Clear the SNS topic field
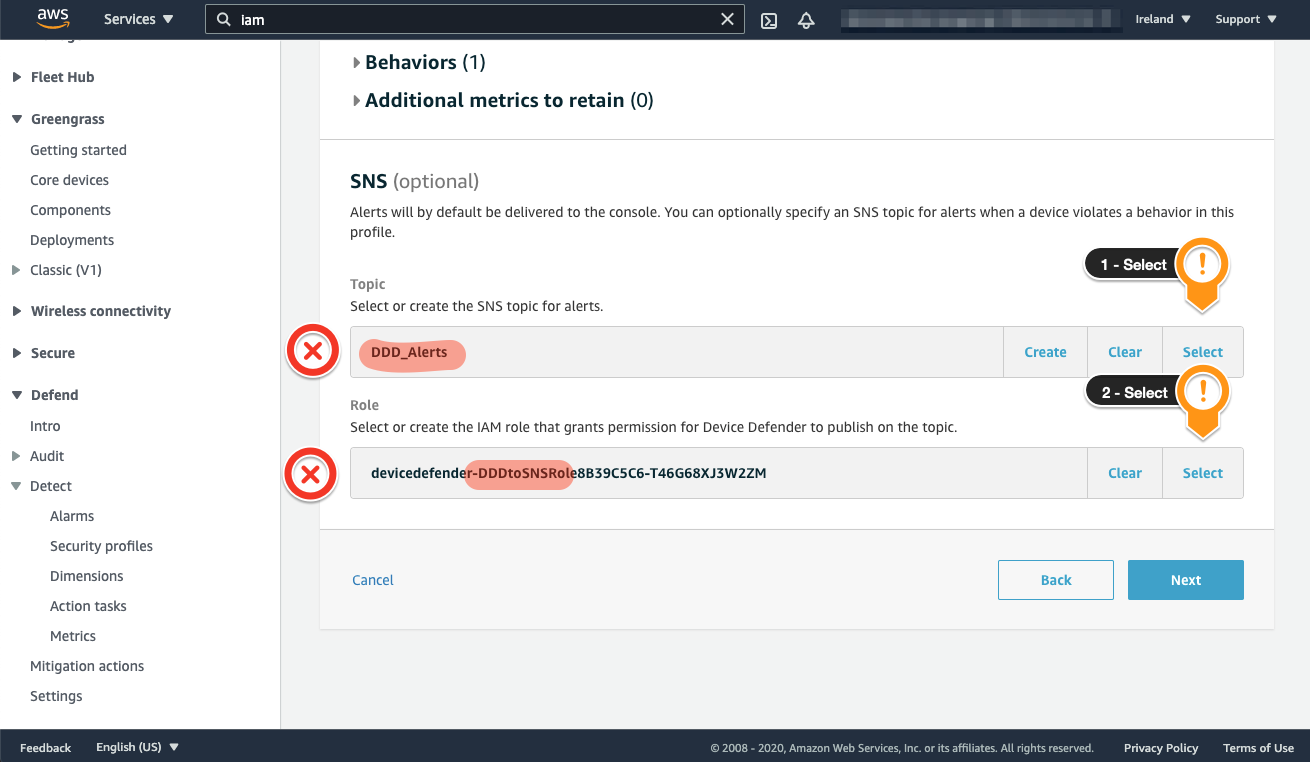1310x762 pixels. [1125, 352]
